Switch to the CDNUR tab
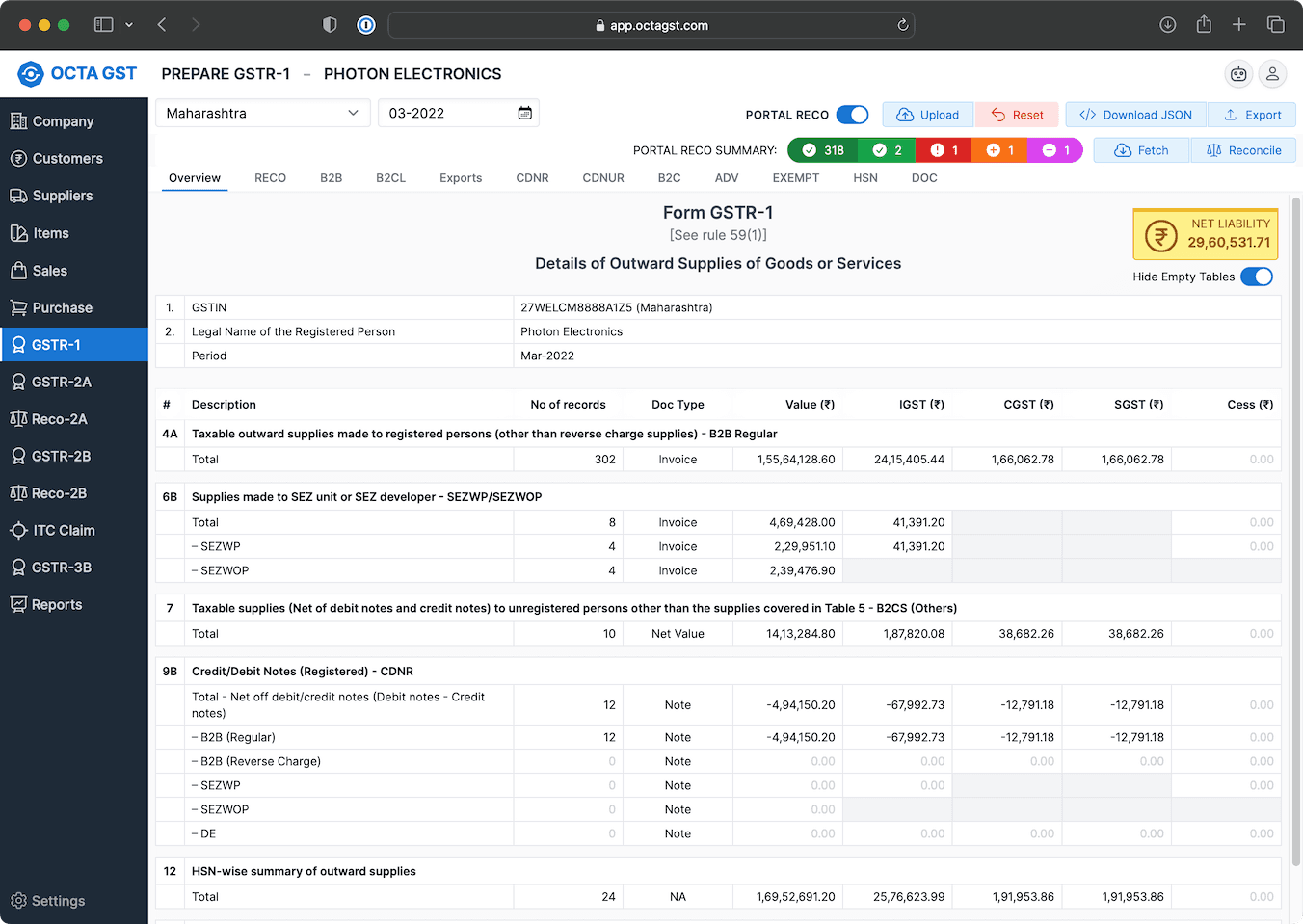This screenshot has height=924, width=1303. click(x=603, y=178)
